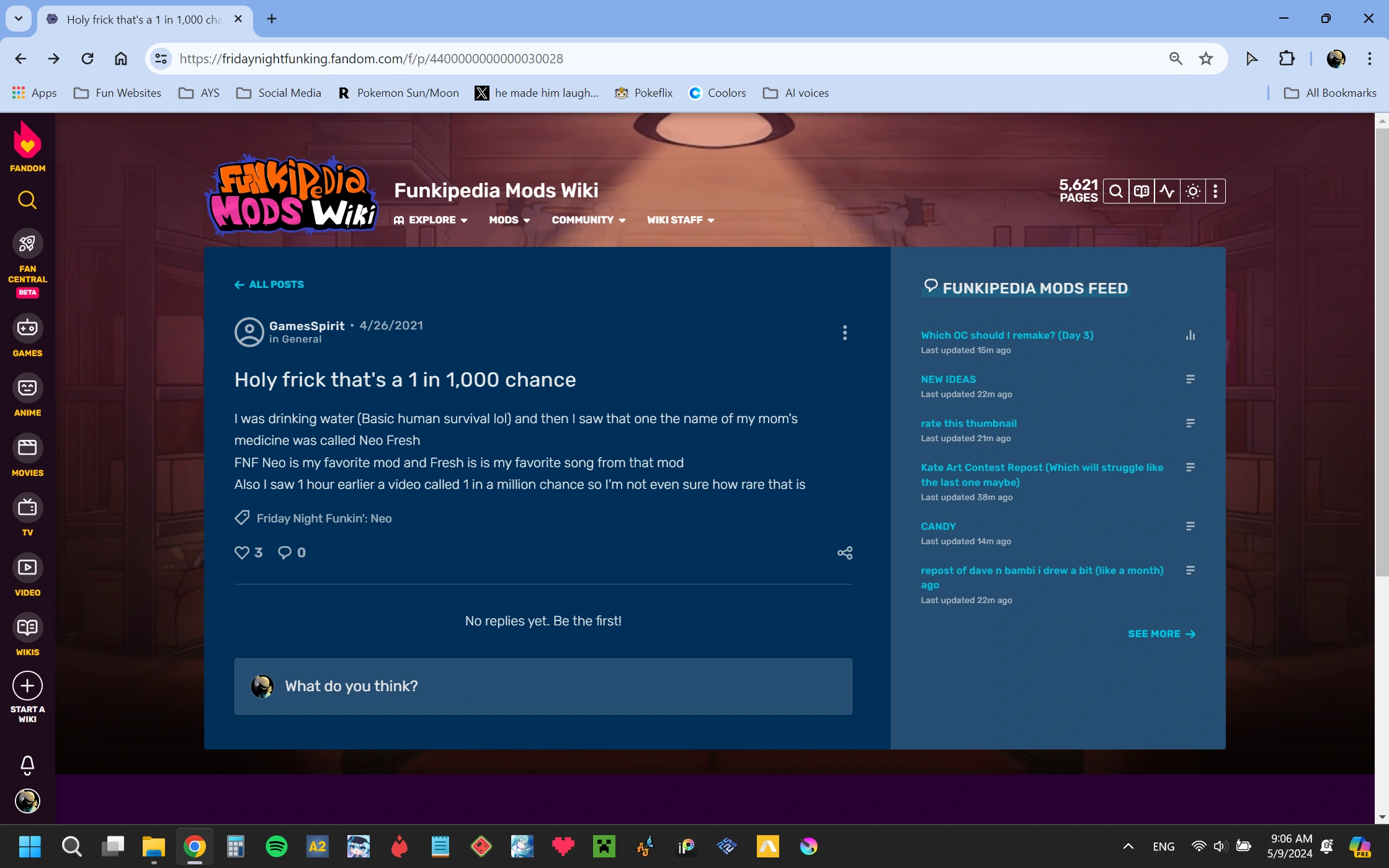The width and height of the screenshot is (1389, 868).
Task: Open Friday Night Funkin': Neo tag
Action: tap(324, 518)
